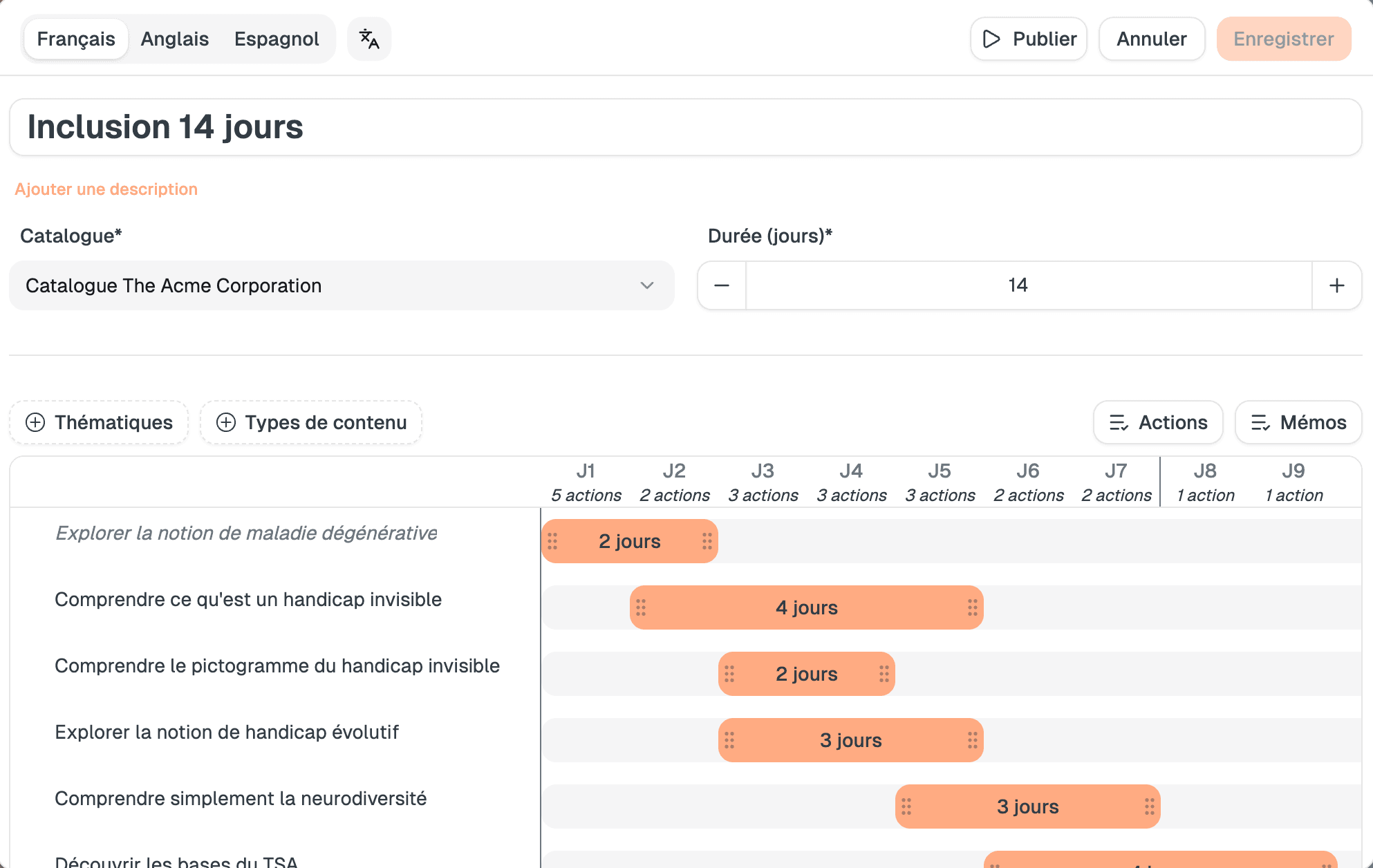Click the 3 jours bar for handicap évolutif

coord(851,740)
